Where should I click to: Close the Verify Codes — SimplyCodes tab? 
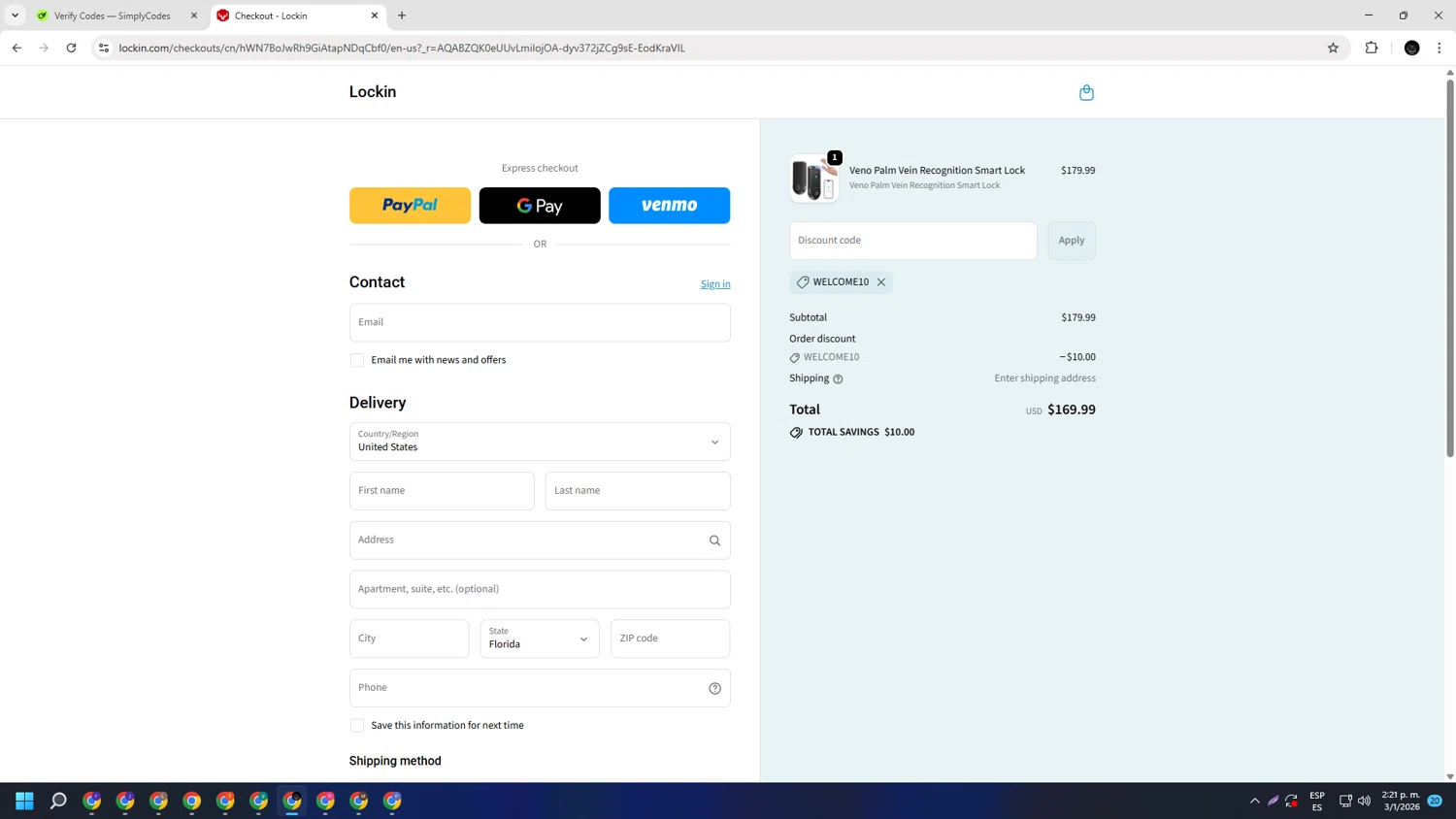point(194,16)
